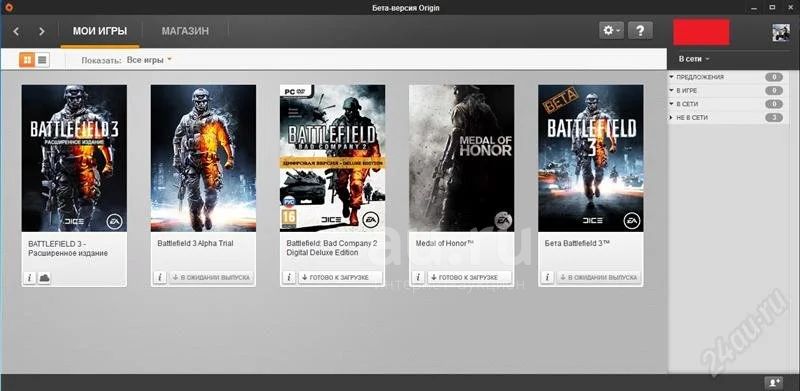Viewport: 800px width, 391px height.
Task: Click cloud icon on Battlefield 3 Расширенное издание
Action: [44, 278]
